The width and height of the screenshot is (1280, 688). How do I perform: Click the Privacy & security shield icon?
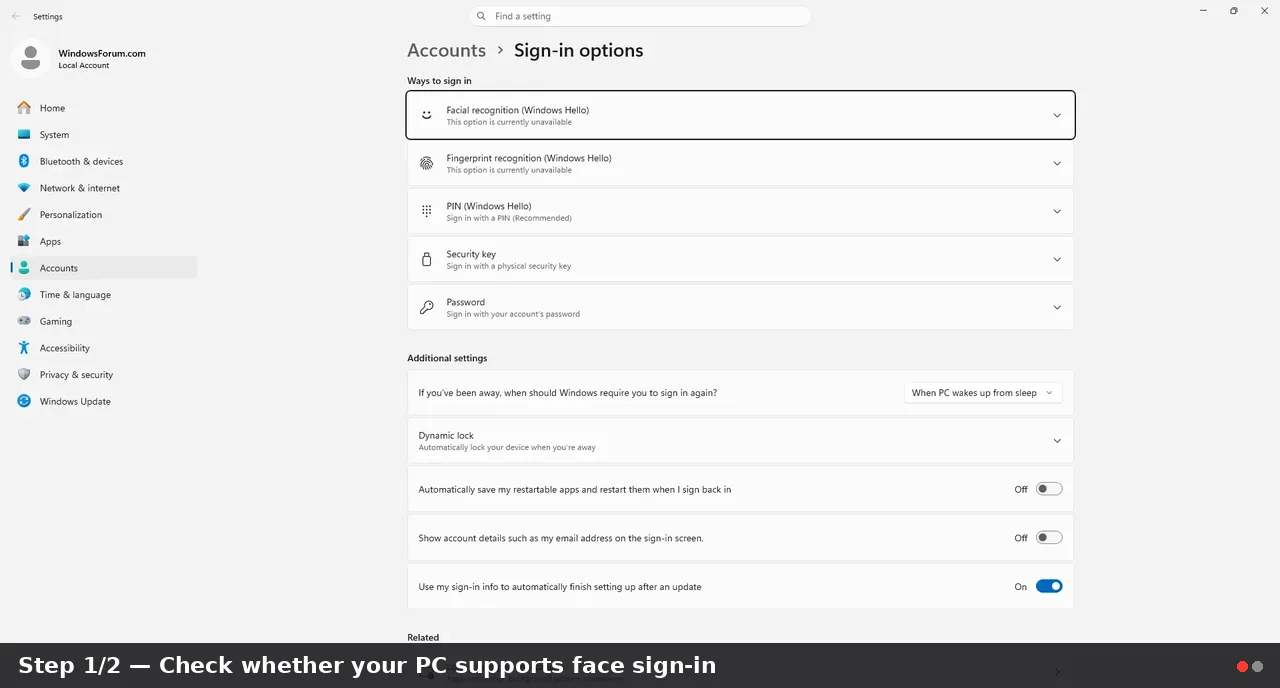click(24, 374)
